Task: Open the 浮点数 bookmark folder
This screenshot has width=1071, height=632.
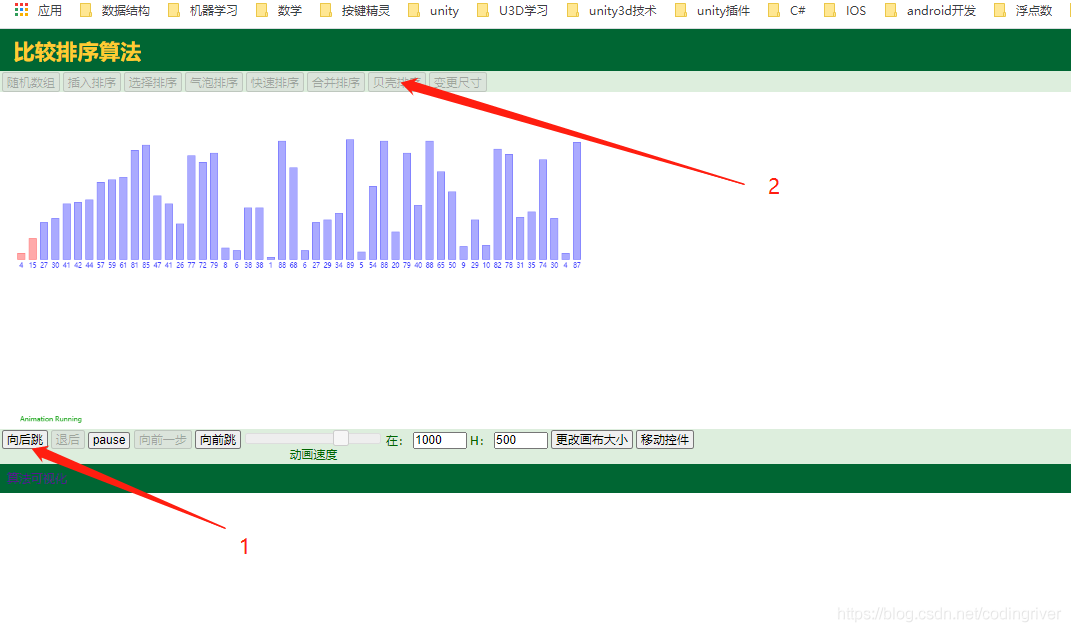Action: tap(1023, 10)
